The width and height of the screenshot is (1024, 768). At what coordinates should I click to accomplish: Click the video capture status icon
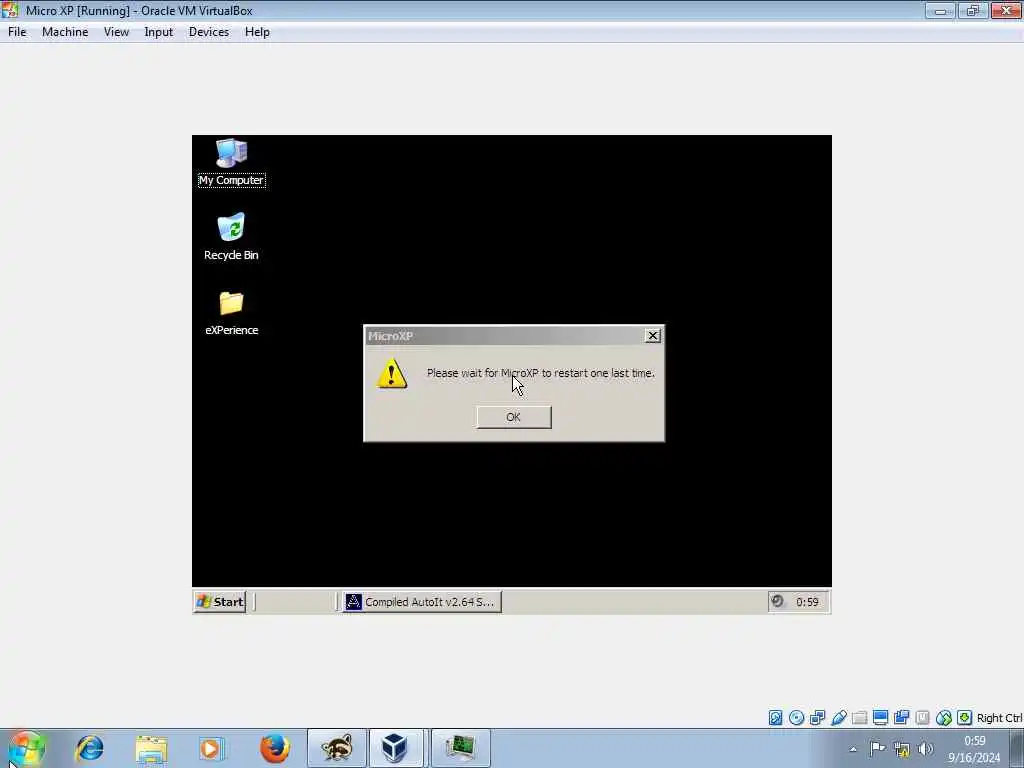902,718
